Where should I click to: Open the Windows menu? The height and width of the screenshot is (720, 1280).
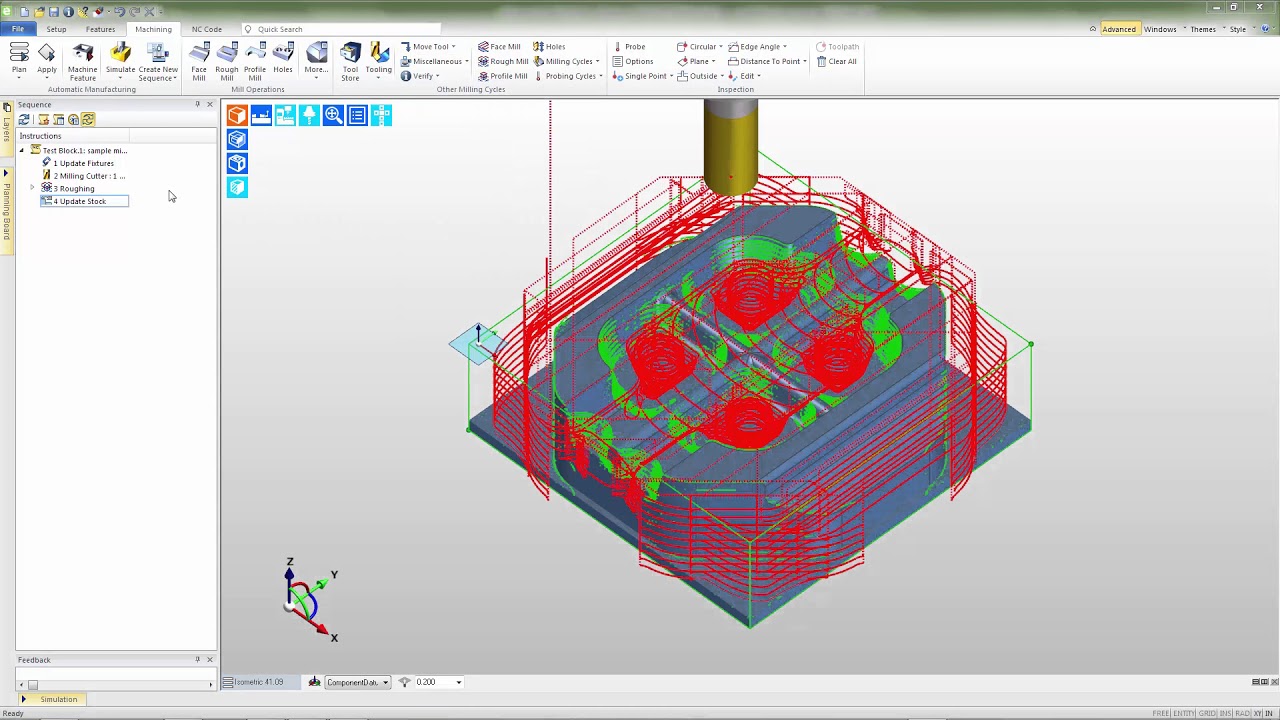pos(1160,29)
